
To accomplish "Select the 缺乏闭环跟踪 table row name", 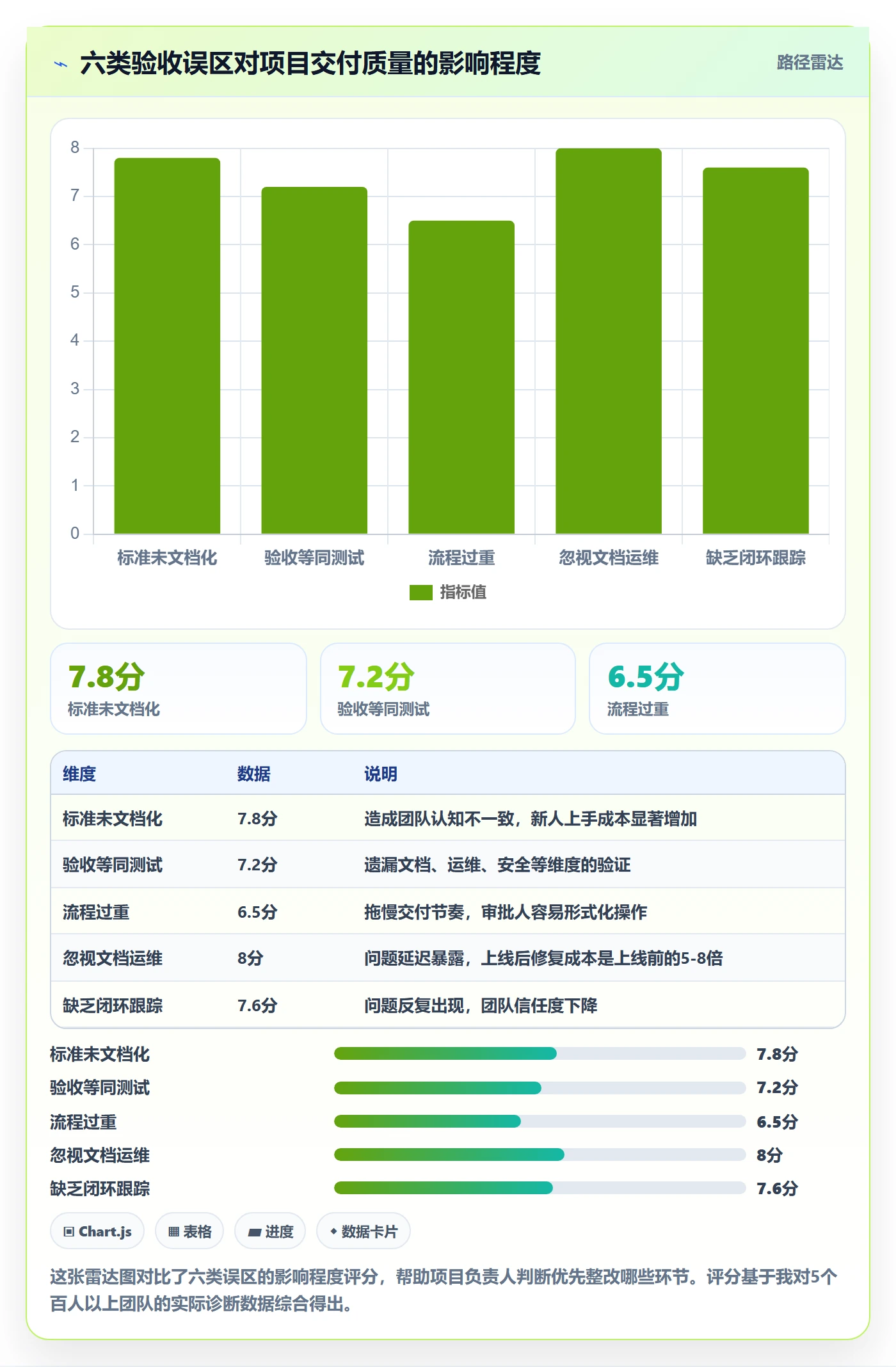I will (113, 1005).
